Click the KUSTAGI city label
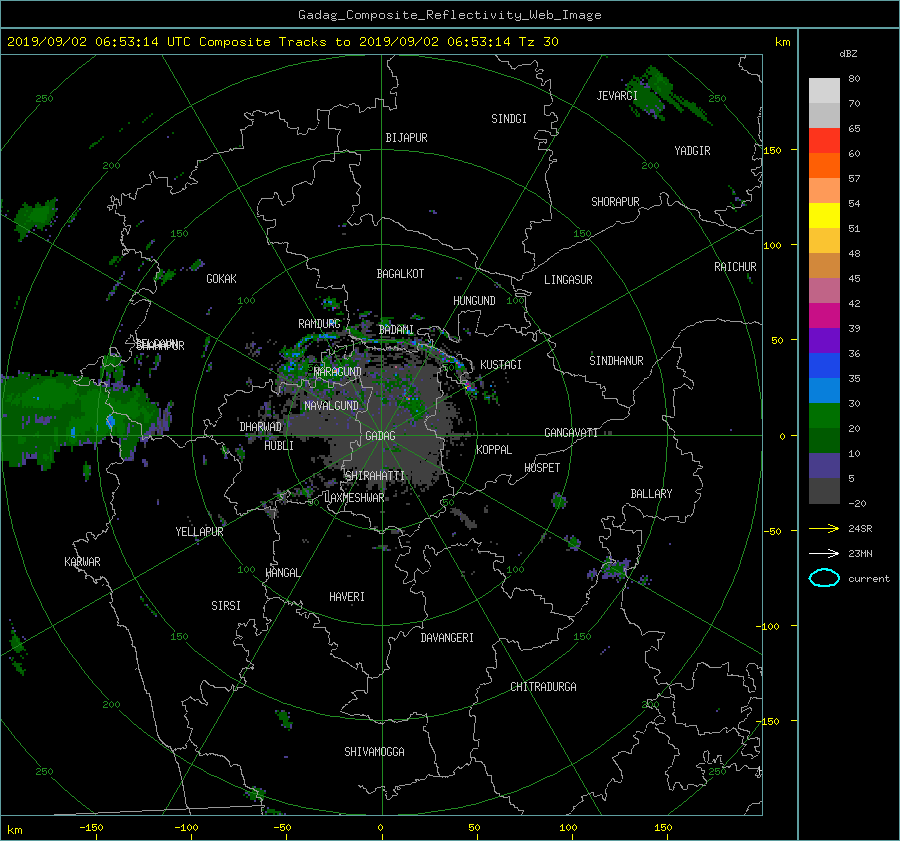This screenshot has height=841, width=900. 501,365
